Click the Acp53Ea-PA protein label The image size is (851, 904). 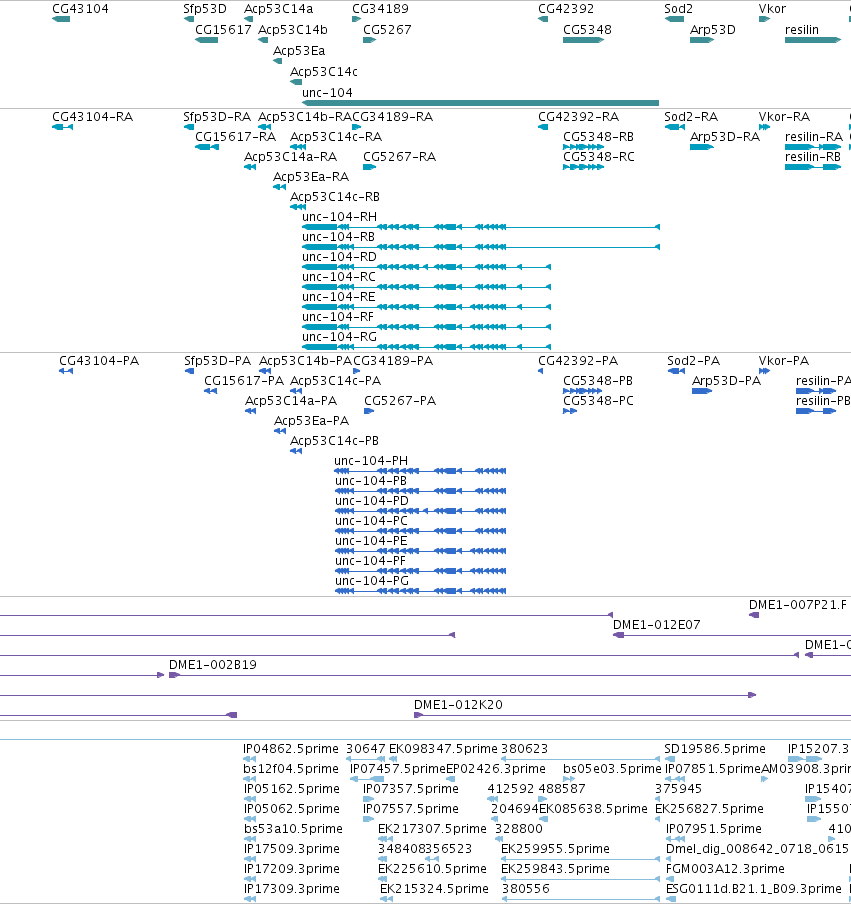coord(311,421)
